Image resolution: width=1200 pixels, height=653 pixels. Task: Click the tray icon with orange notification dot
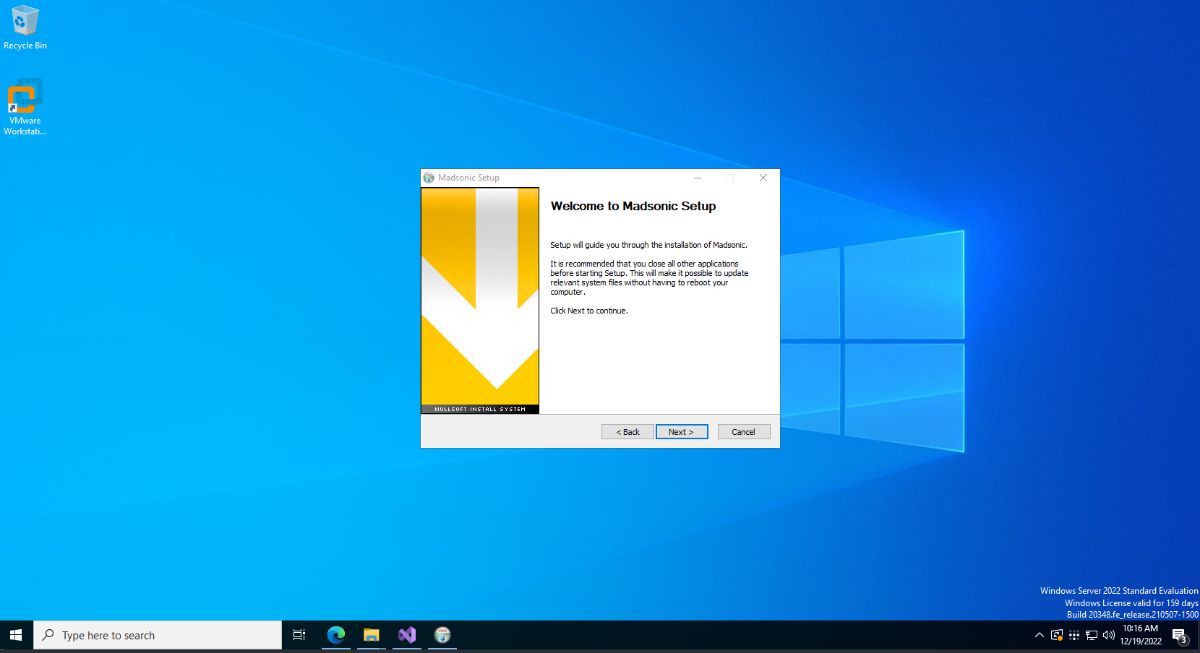pyautogui.click(x=1056, y=635)
